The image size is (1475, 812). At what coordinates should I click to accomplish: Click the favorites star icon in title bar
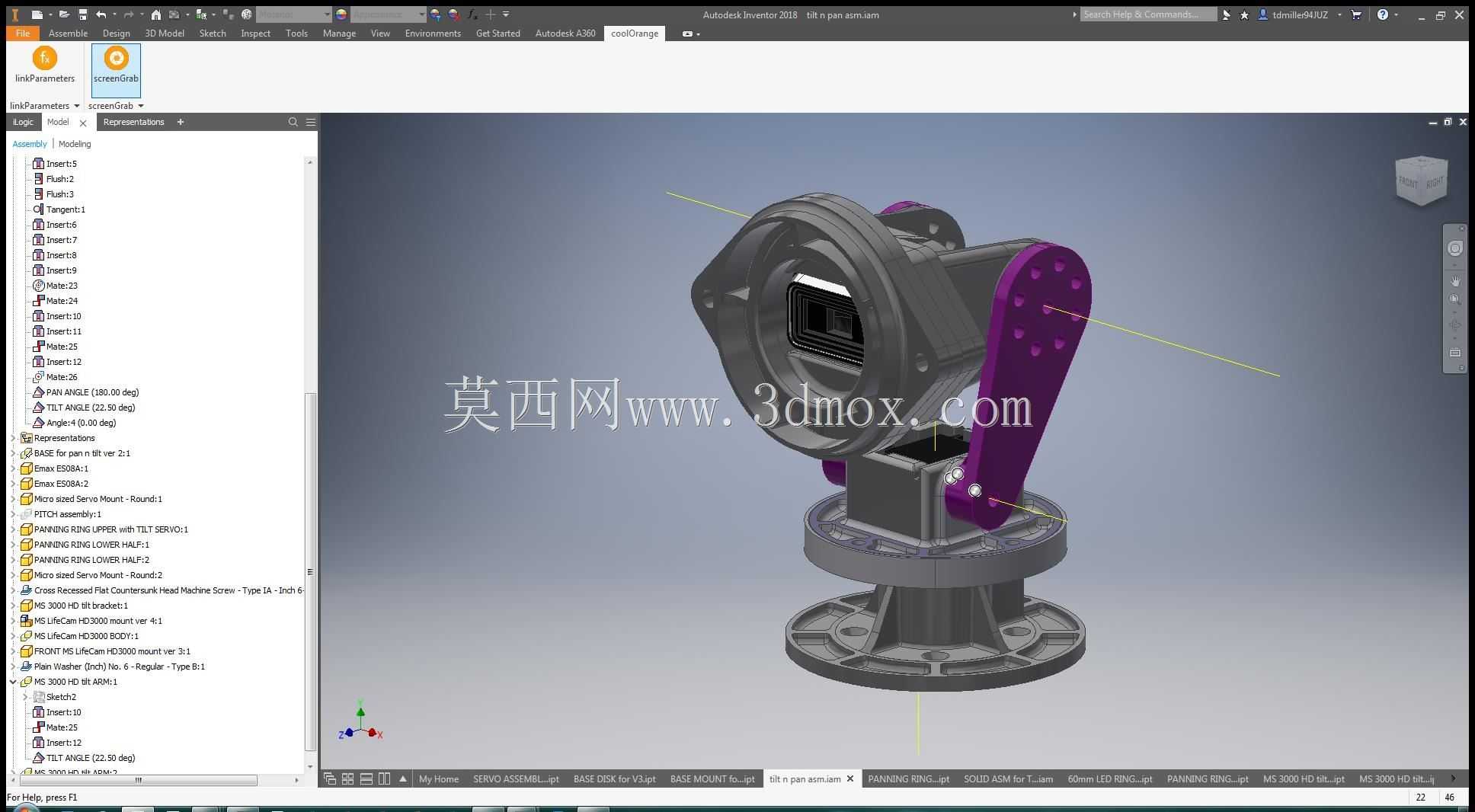tap(1244, 14)
